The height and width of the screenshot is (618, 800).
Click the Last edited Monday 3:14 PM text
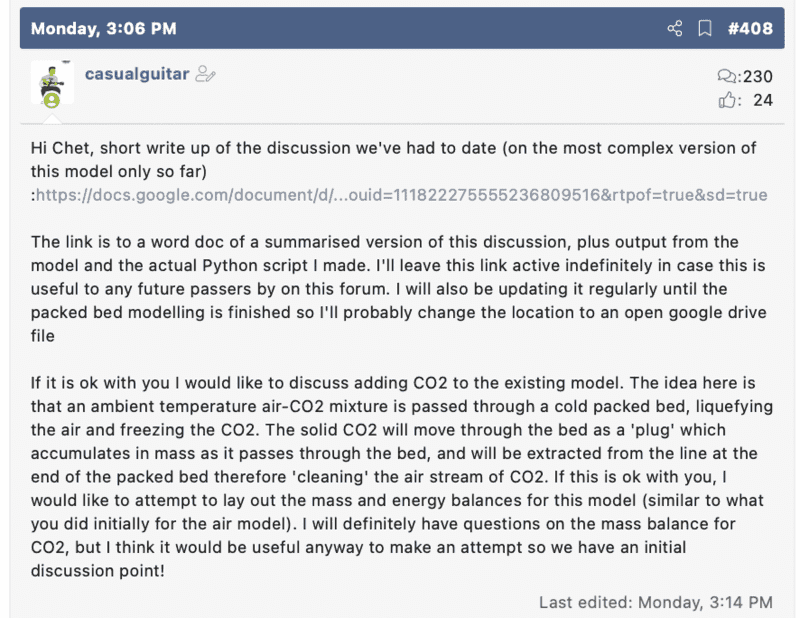655,602
